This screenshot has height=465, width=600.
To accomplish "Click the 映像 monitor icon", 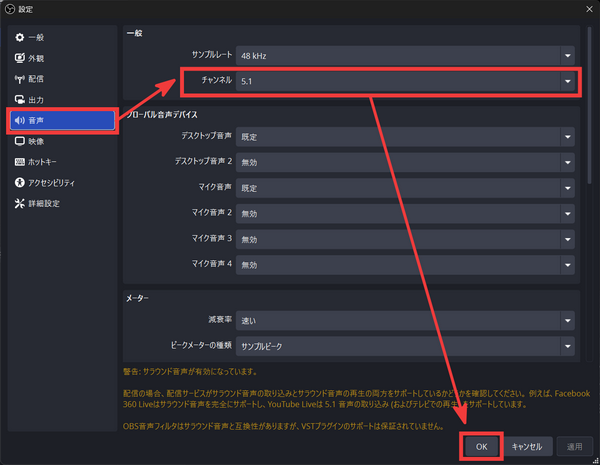I will [x=20, y=141].
